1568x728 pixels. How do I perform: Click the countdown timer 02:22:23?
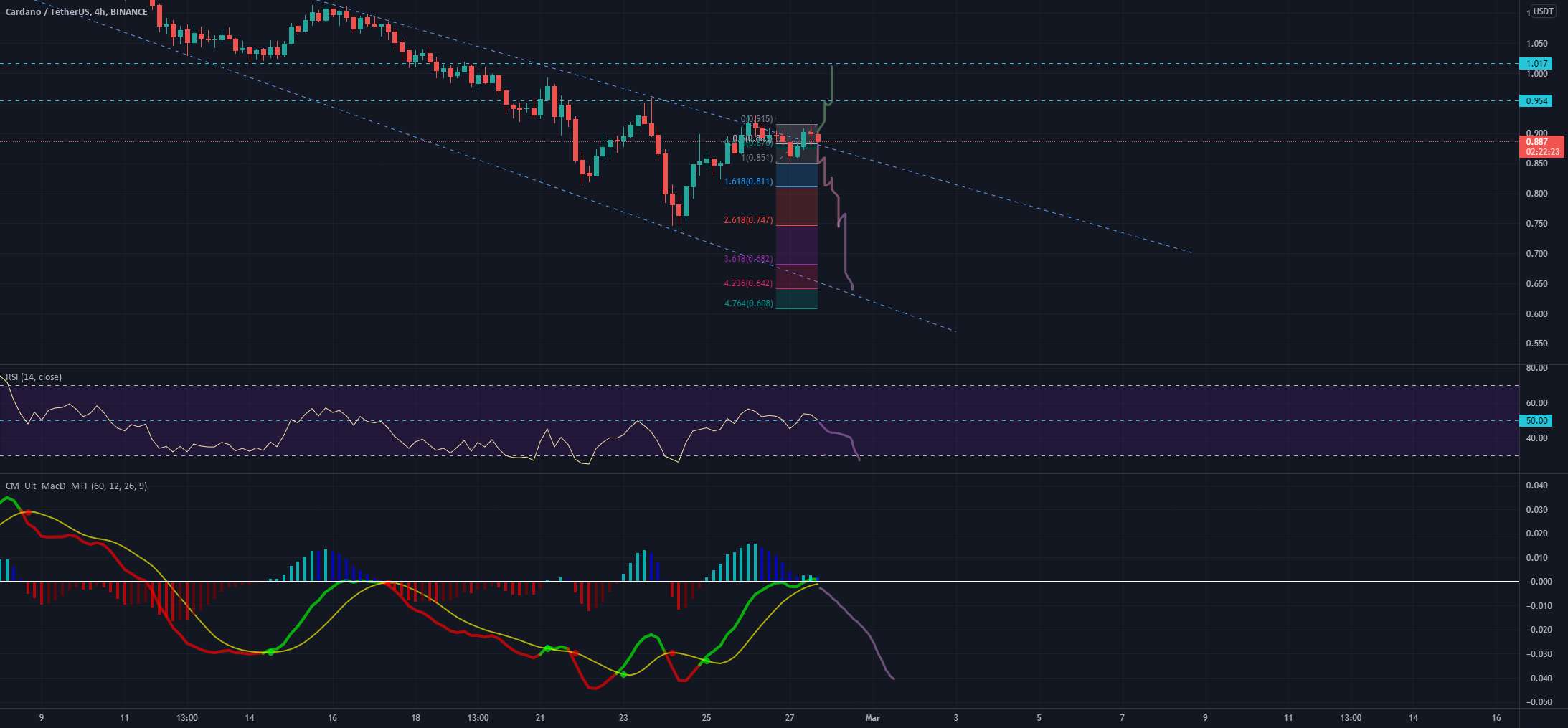pos(1541,152)
